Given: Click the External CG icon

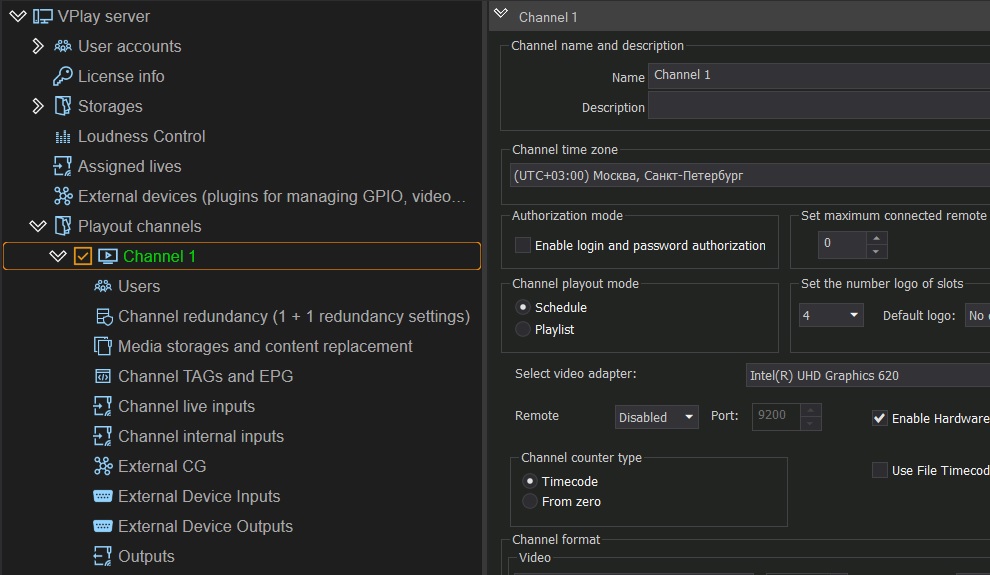Looking at the screenshot, I should pyautogui.click(x=103, y=466).
